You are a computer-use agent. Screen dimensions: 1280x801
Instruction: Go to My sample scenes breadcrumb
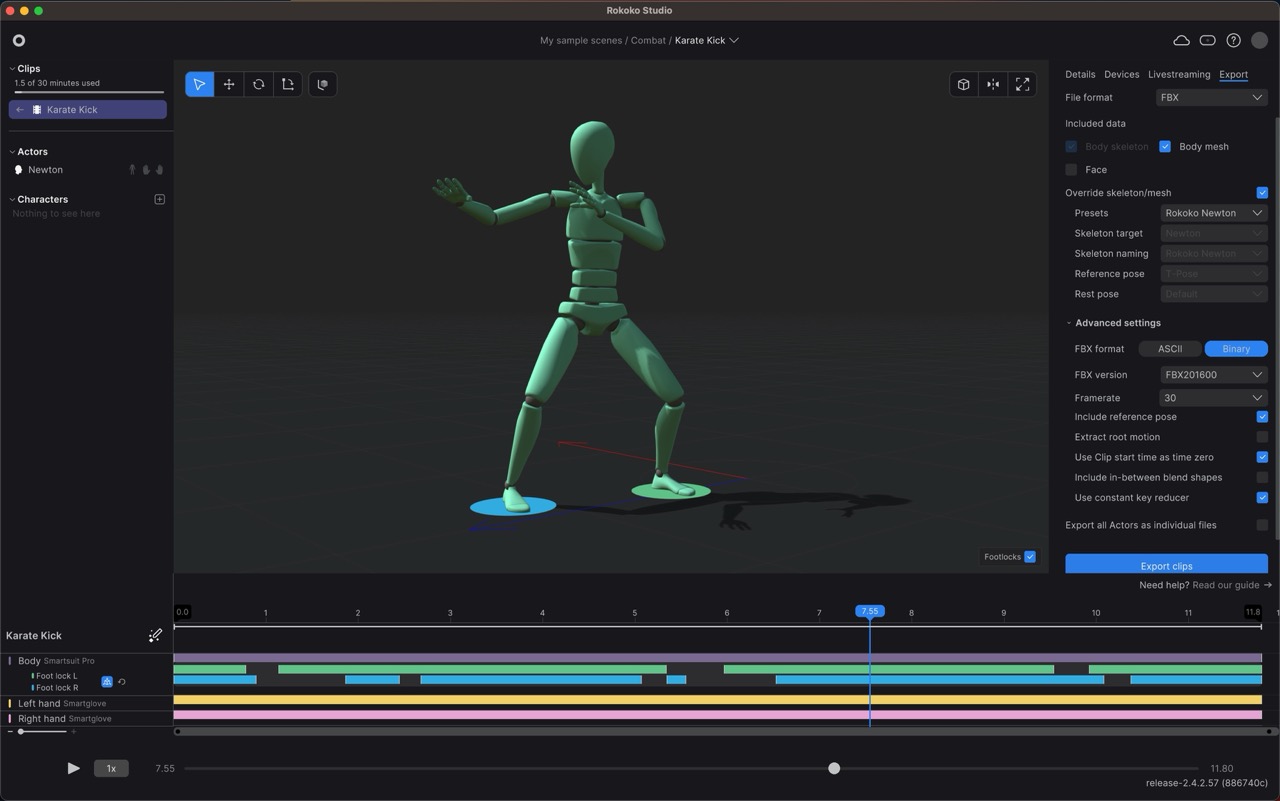pos(581,40)
